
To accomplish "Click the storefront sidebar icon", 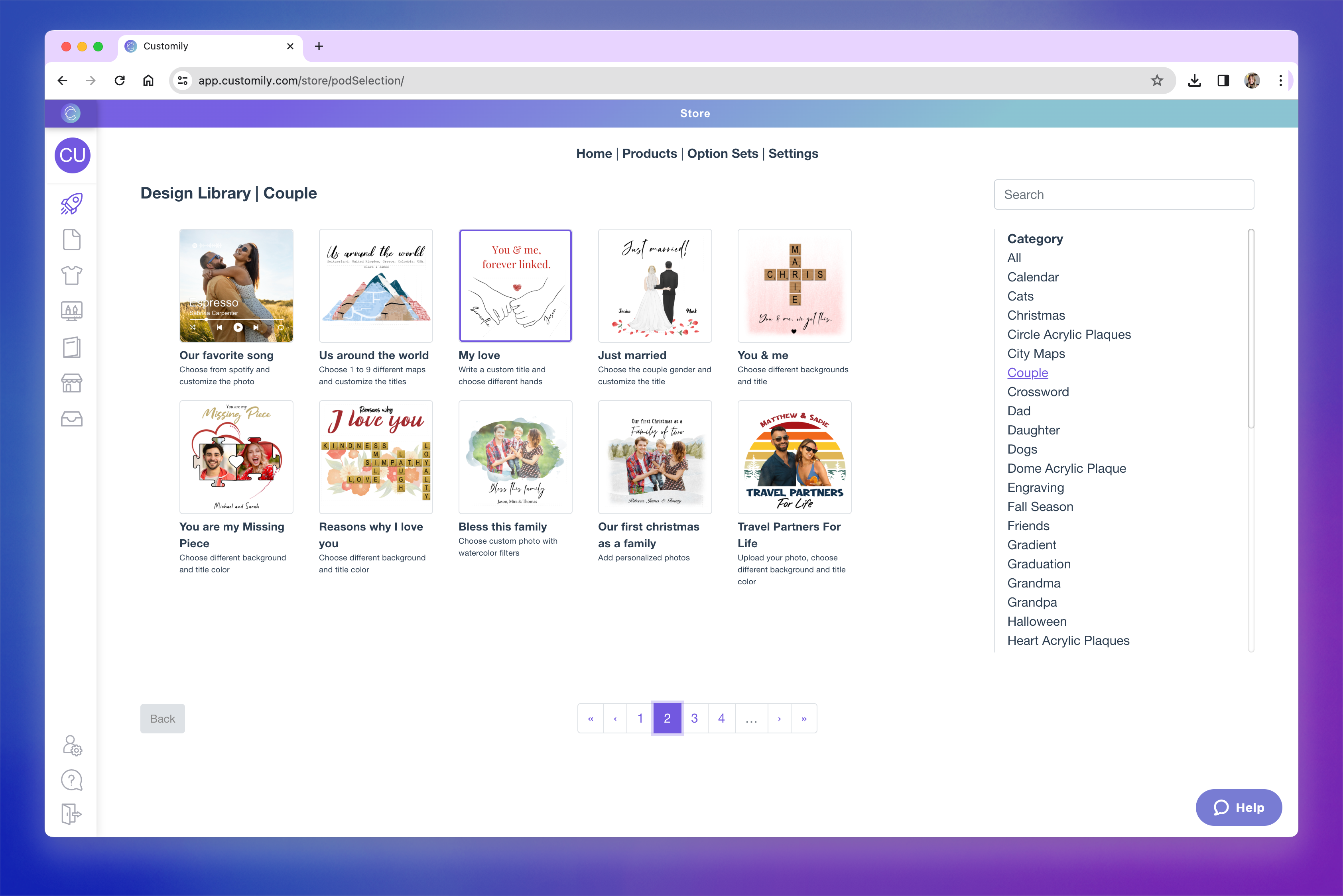I will click(x=71, y=383).
